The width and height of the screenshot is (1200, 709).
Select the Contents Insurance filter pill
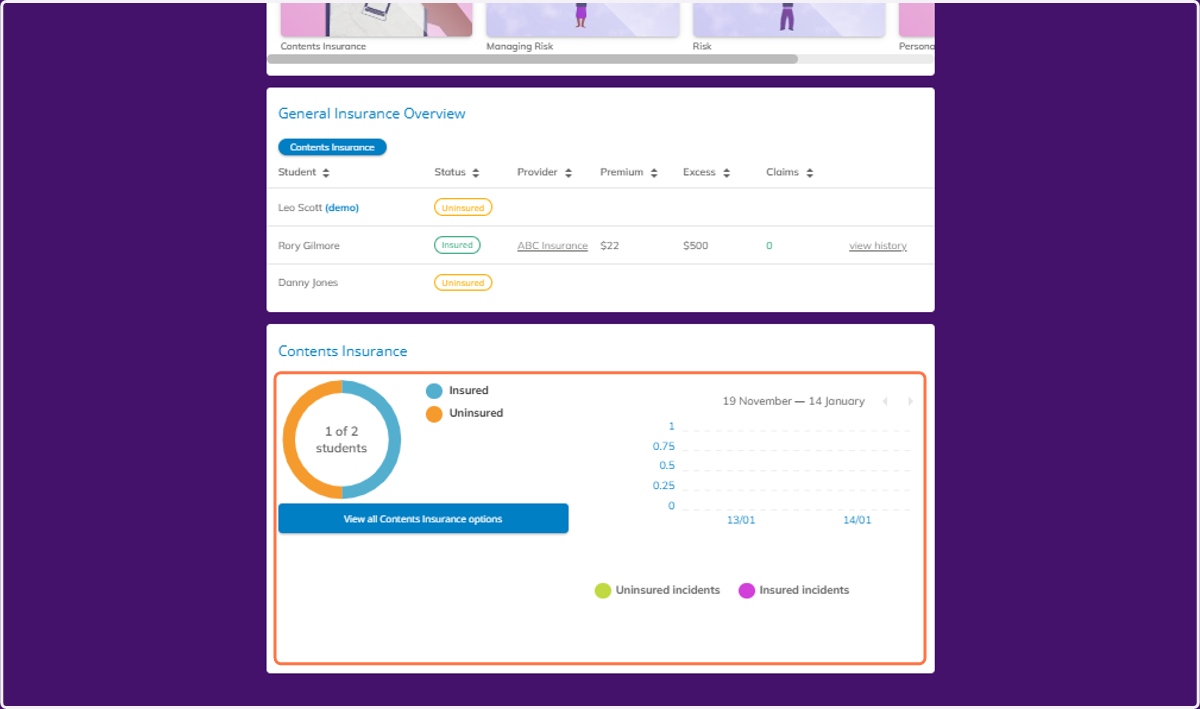(x=332, y=147)
